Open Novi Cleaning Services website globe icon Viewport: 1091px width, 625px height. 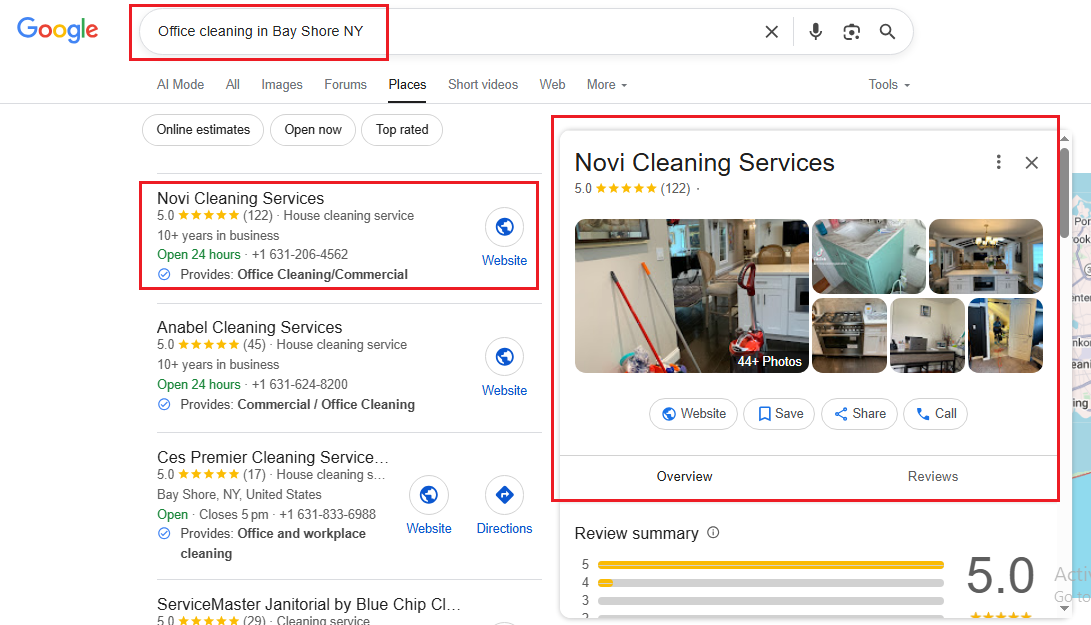pyautogui.click(x=504, y=228)
